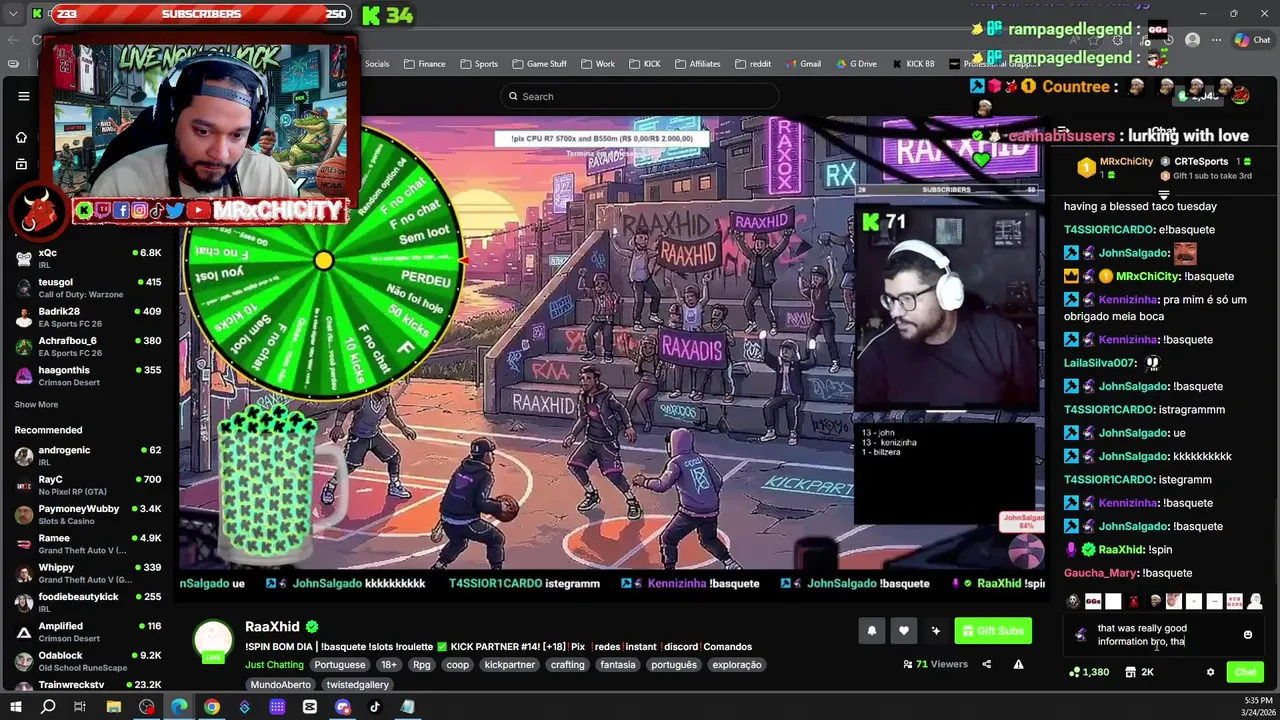The image size is (1280, 720).
Task: Open the 2K shop icon in chat
Action: [x=1137, y=672]
